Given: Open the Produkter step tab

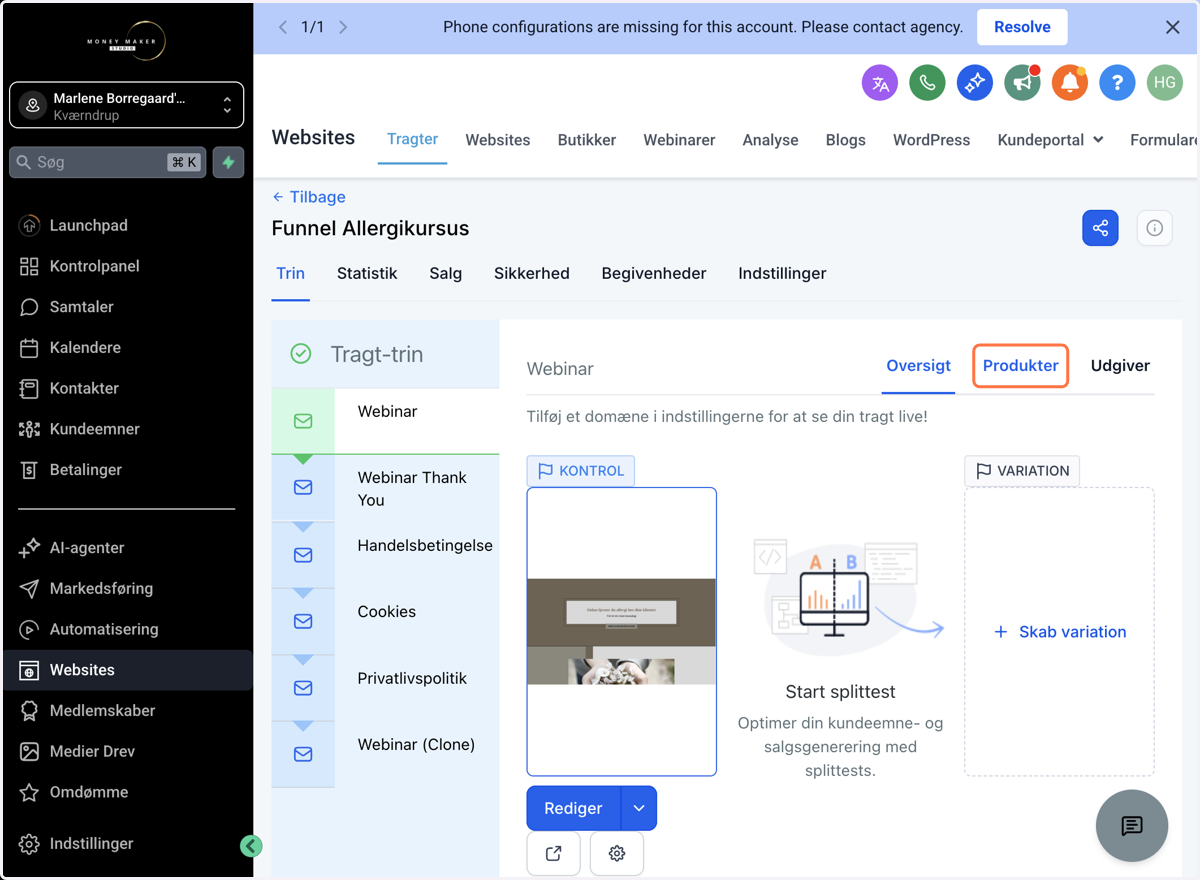Looking at the screenshot, I should click(x=1021, y=366).
